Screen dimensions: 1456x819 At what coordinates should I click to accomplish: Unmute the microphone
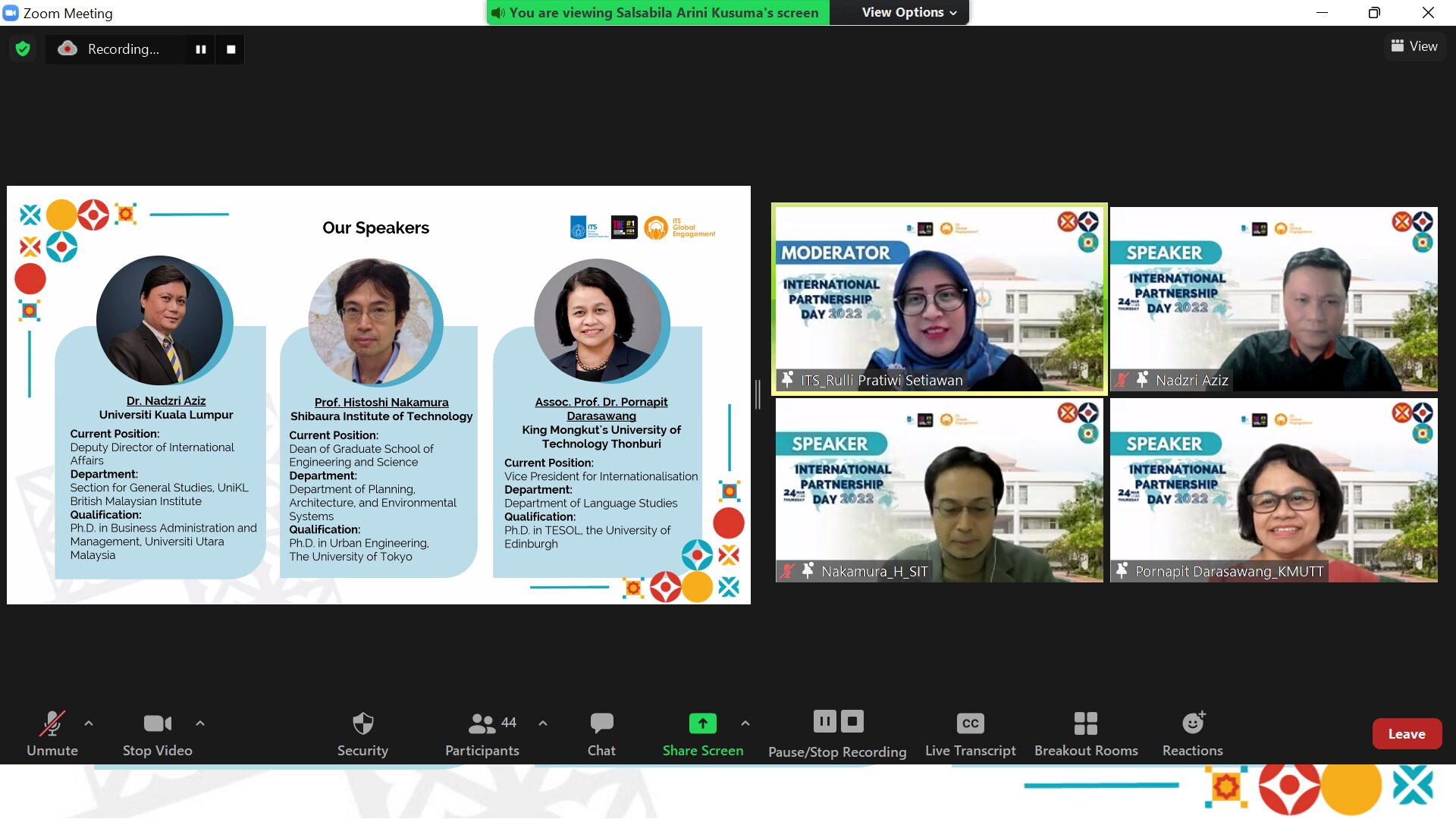(x=52, y=733)
